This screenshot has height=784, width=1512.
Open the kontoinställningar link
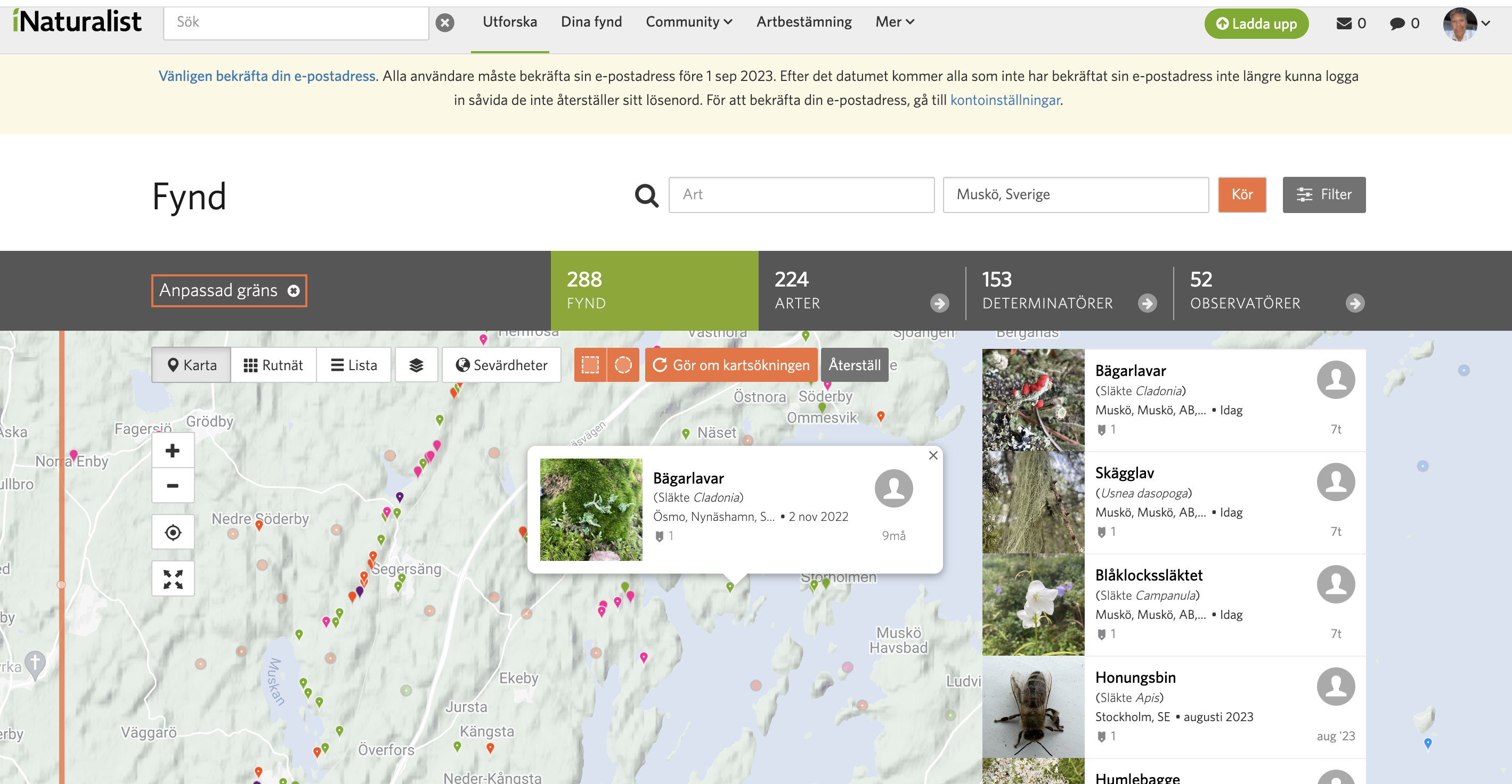(1005, 100)
